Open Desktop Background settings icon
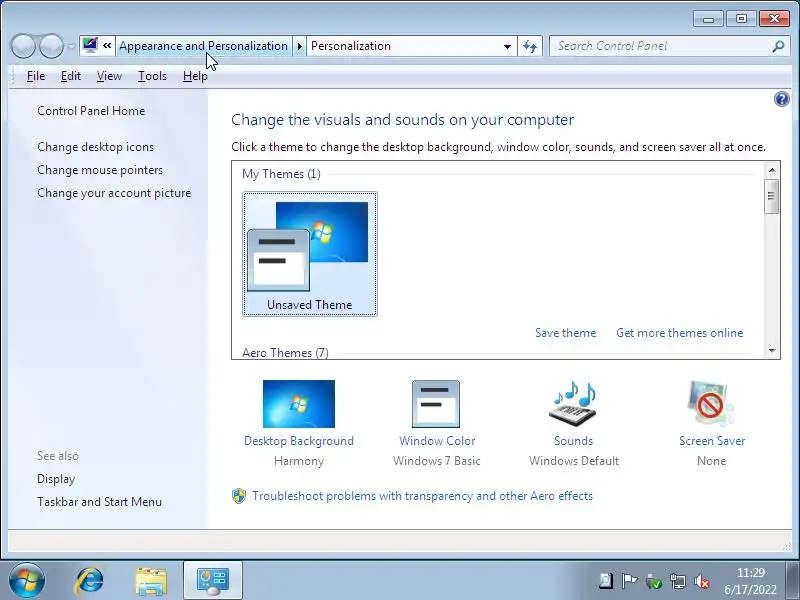 [299, 404]
